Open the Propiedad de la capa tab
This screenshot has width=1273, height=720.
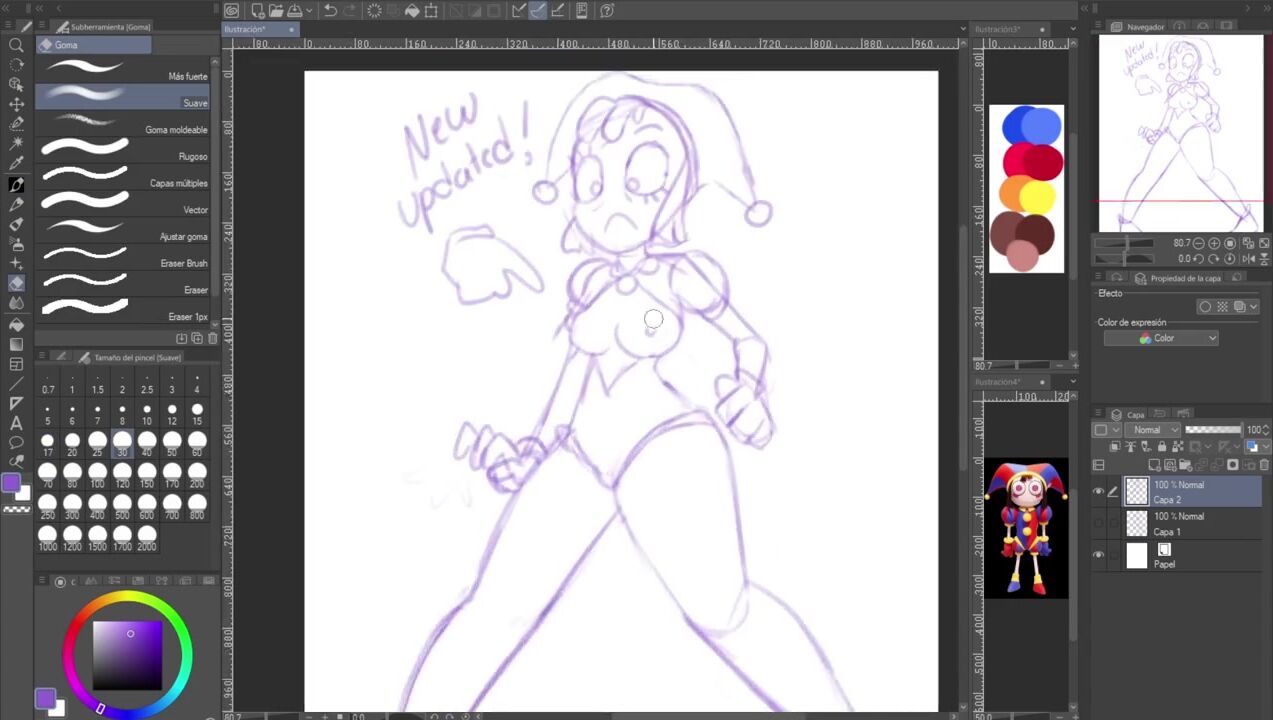pos(1185,278)
